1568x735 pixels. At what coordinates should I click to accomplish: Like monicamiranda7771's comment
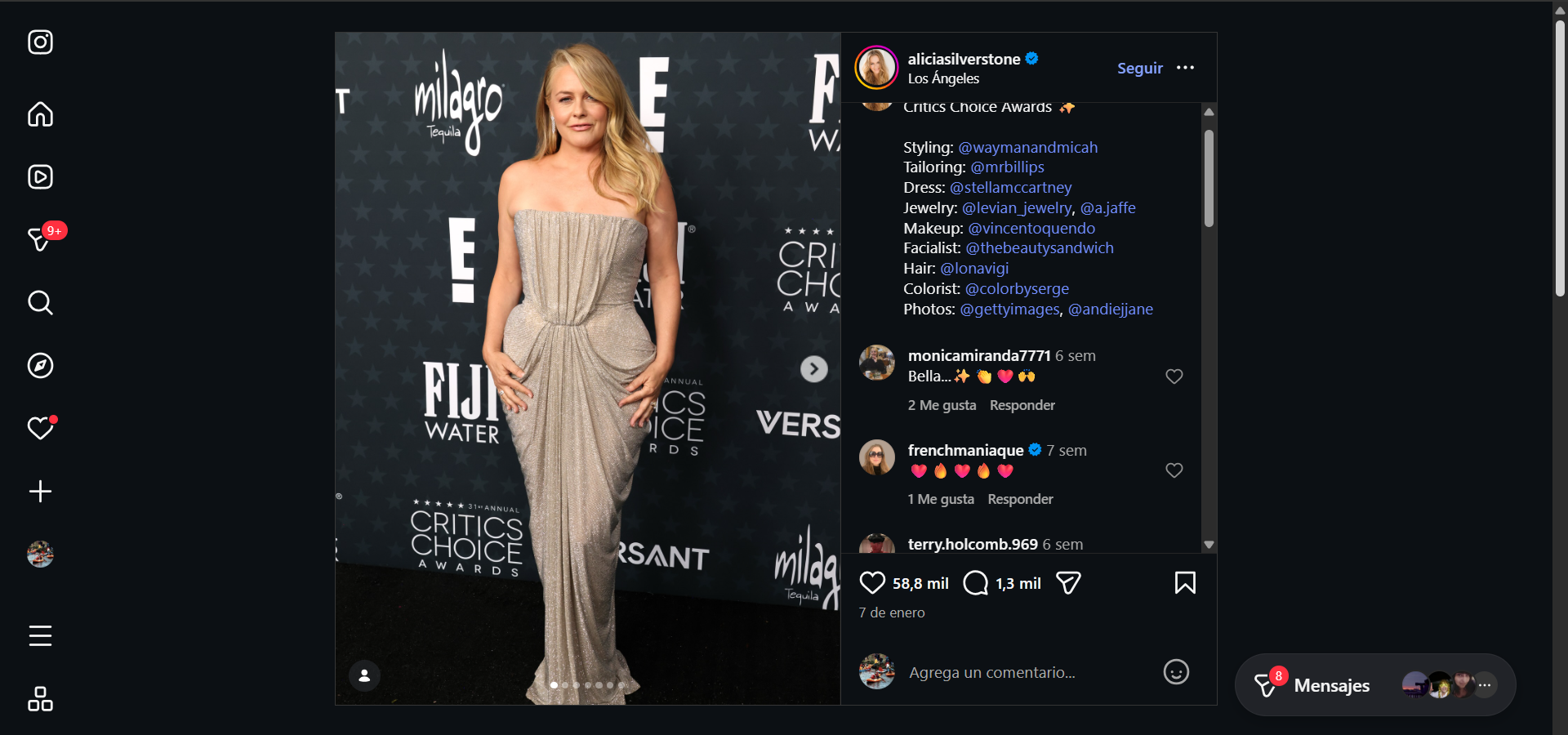[x=1174, y=376]
